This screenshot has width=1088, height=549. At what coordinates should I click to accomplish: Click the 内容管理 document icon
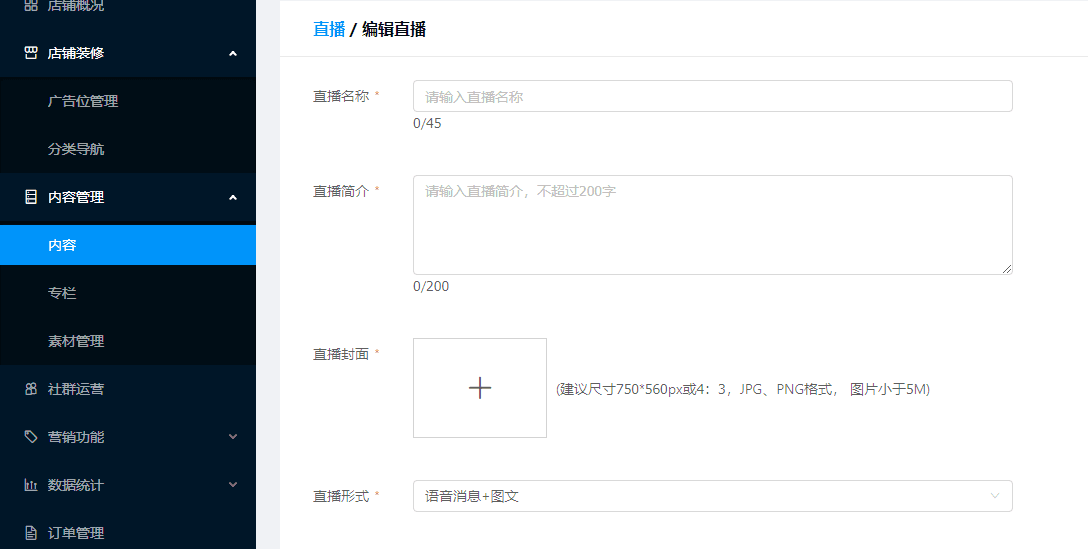pos(31,197)
